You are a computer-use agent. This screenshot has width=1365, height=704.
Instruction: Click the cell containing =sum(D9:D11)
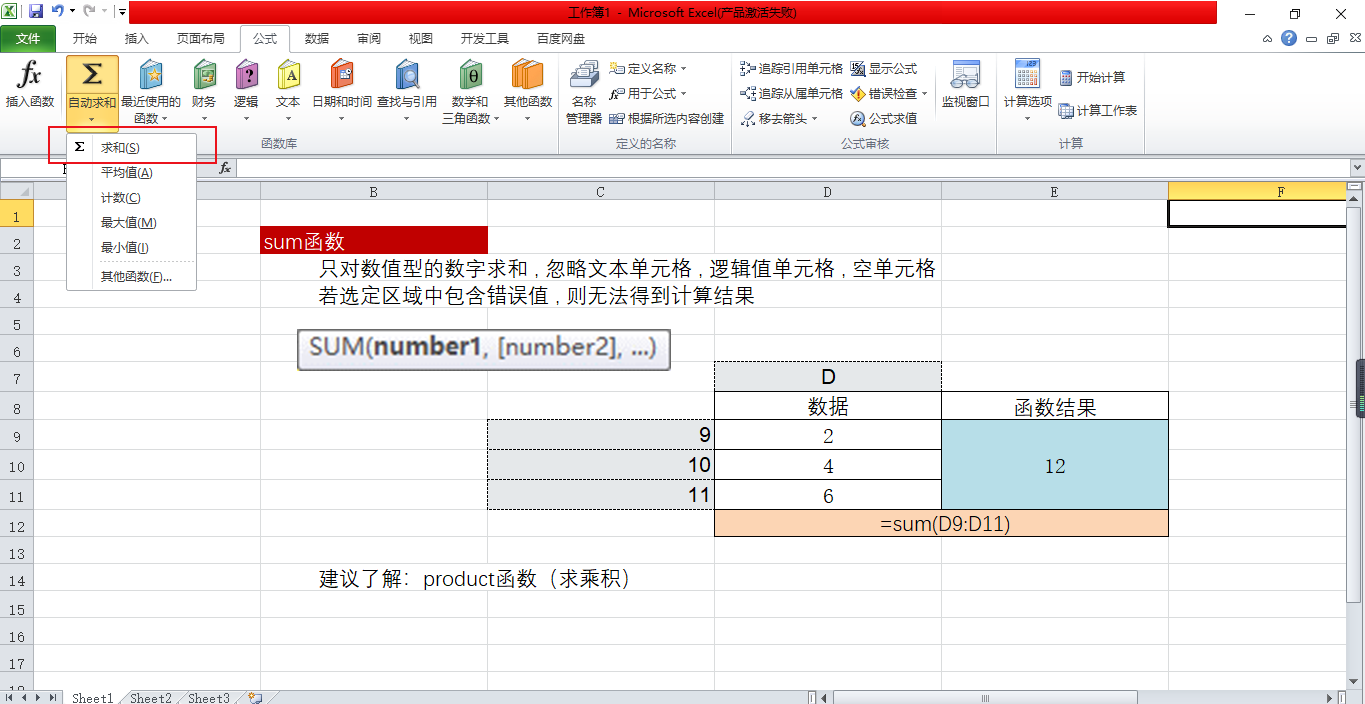(941, 524)
